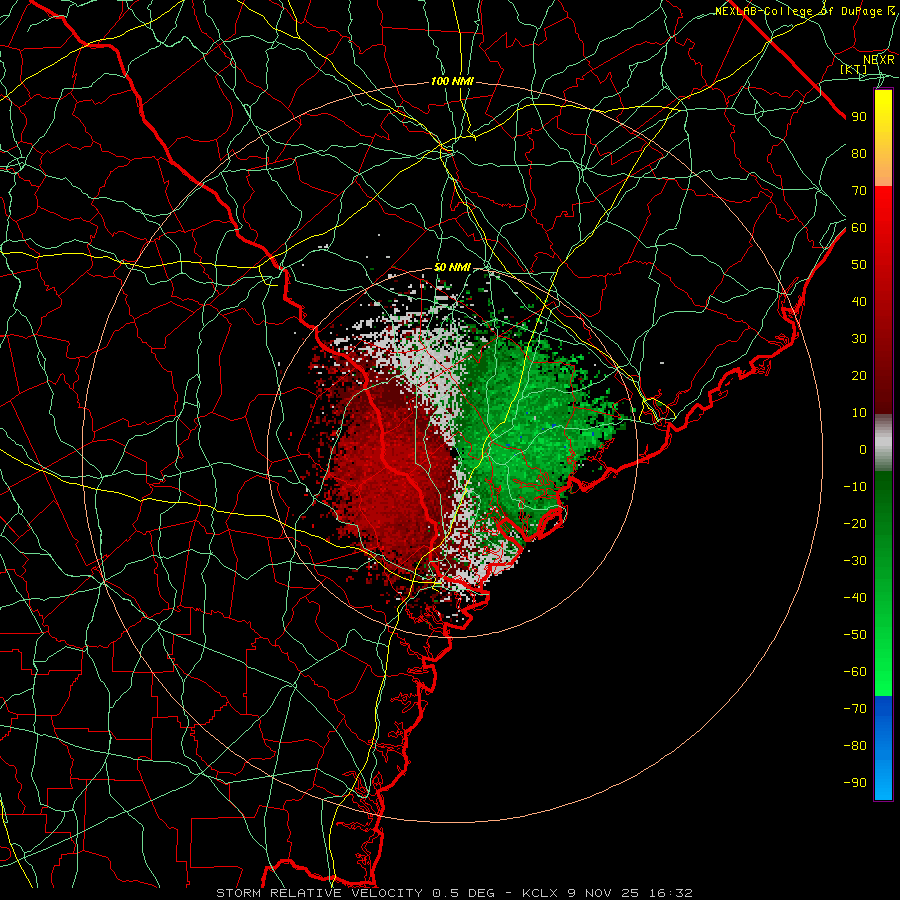Image resolution: width=900 pixels, height=900 pixels.
Task: Click the 40 knot scale label
Action: click(859, 301)
